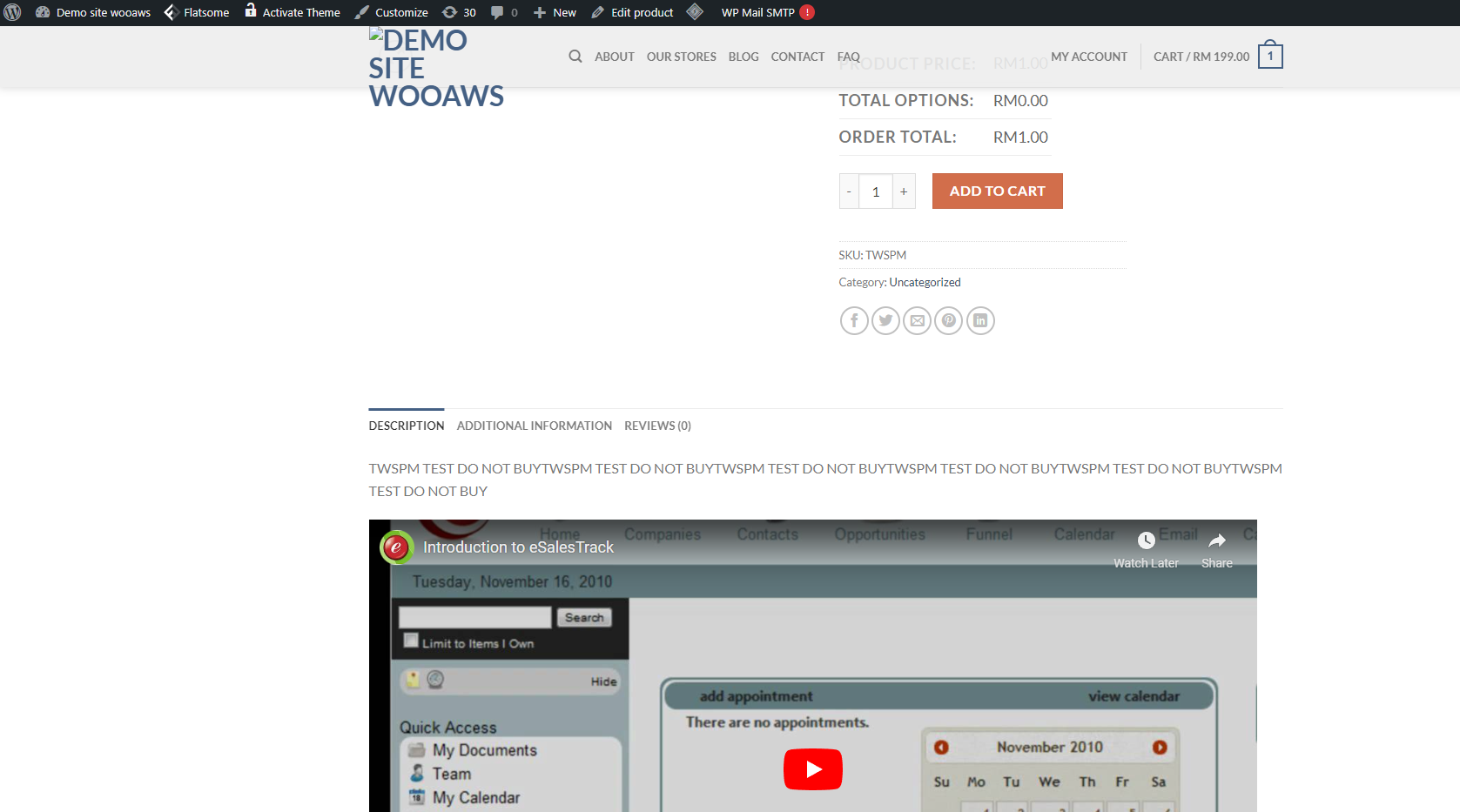Switch to Reviews (0) tab

coord(657,426)
